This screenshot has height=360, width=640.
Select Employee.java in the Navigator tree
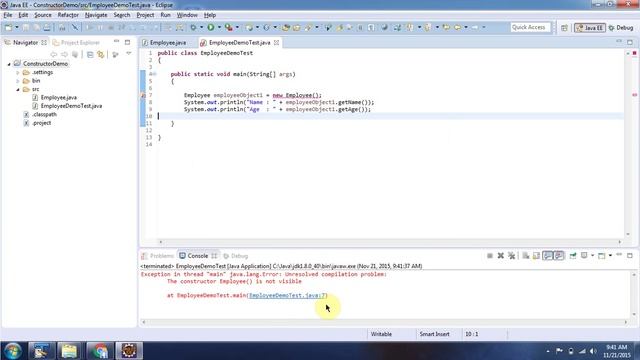tap(58, 98)
